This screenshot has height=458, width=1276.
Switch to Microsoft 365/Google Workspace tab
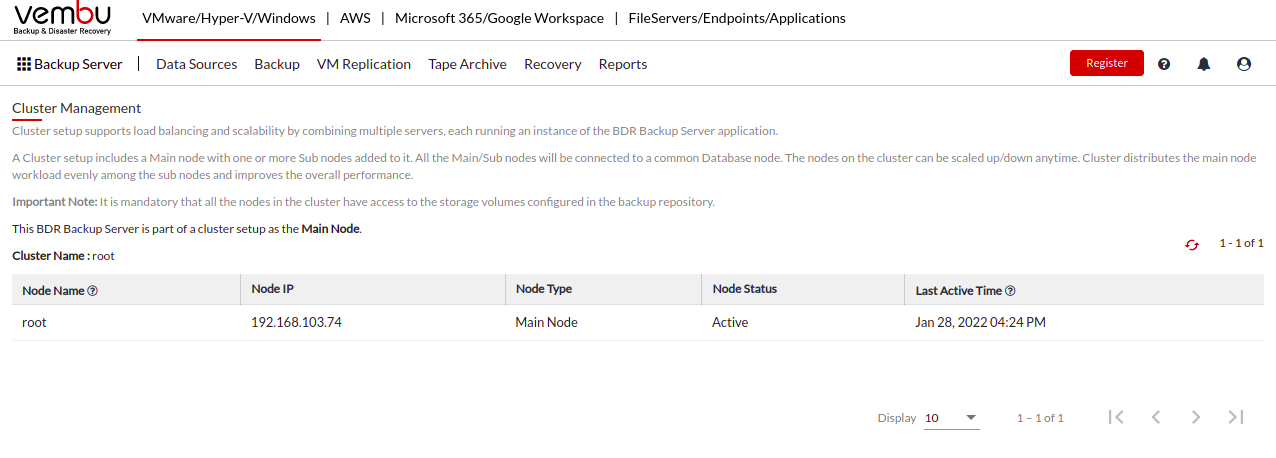point(499,18)
